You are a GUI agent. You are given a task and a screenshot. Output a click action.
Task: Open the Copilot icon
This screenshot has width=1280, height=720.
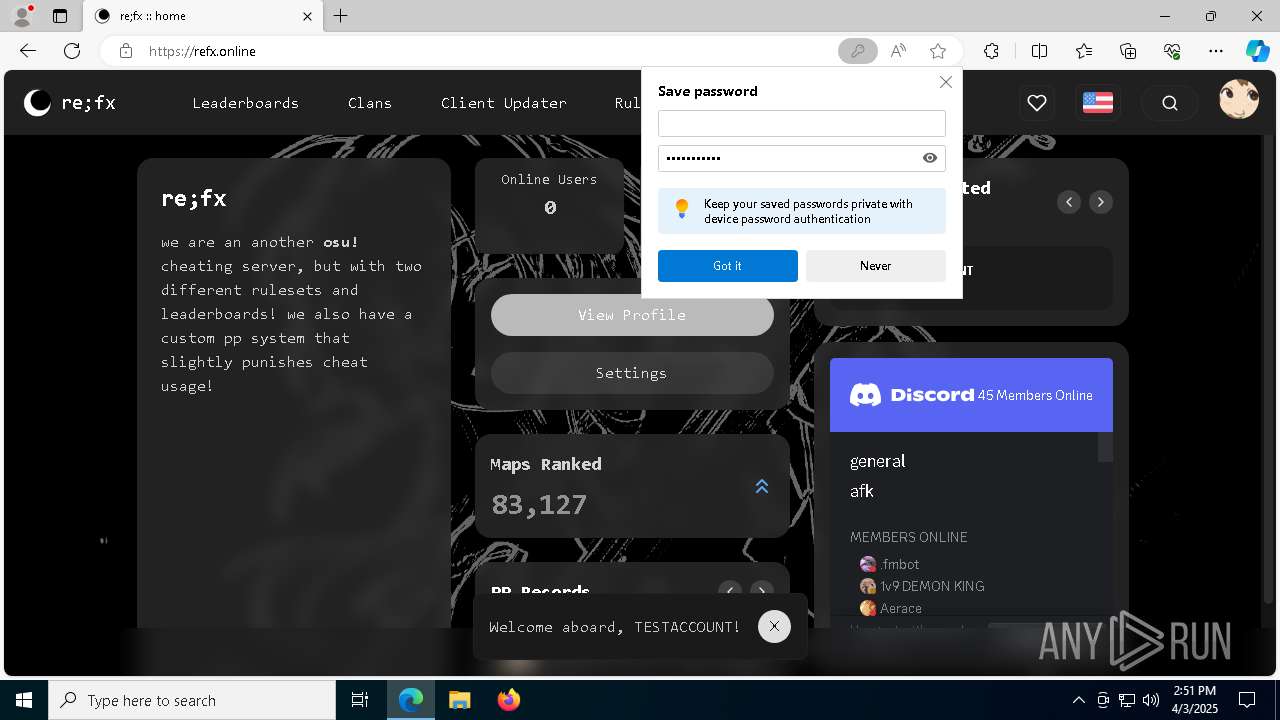pyautogui.click(x=1257, y=51)
